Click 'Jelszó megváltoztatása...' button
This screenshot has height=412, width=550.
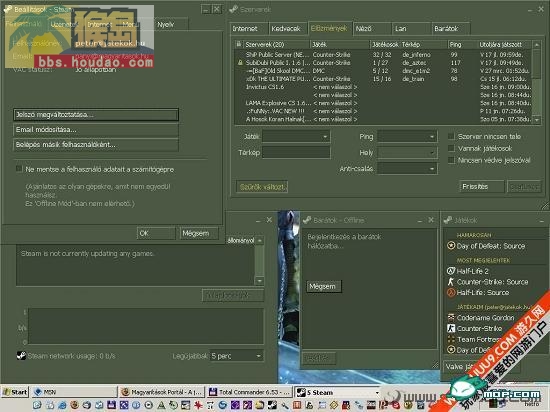96,115
